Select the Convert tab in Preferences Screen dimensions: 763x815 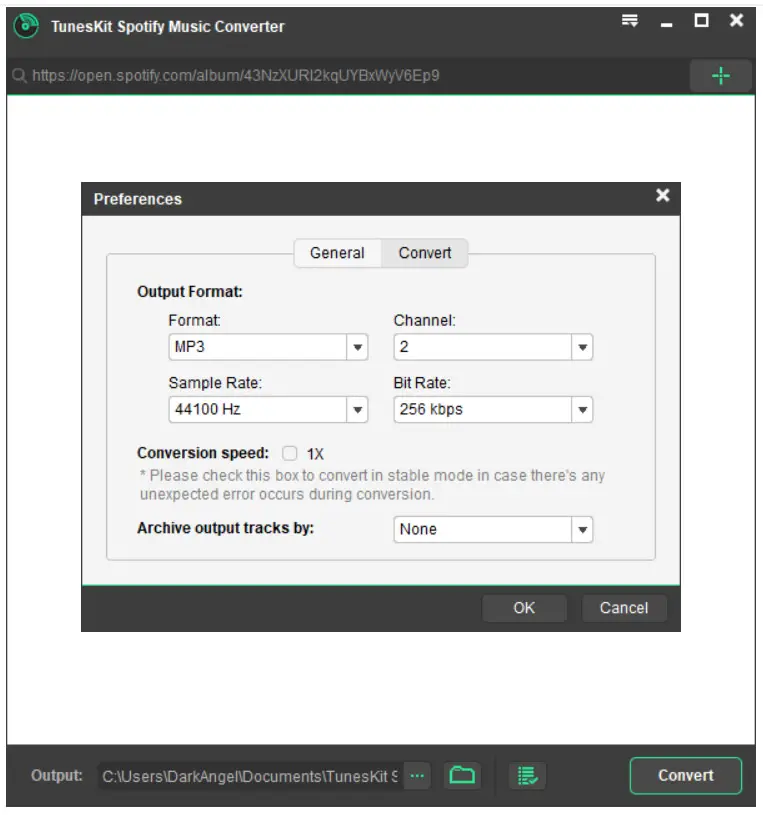(425, 253)
